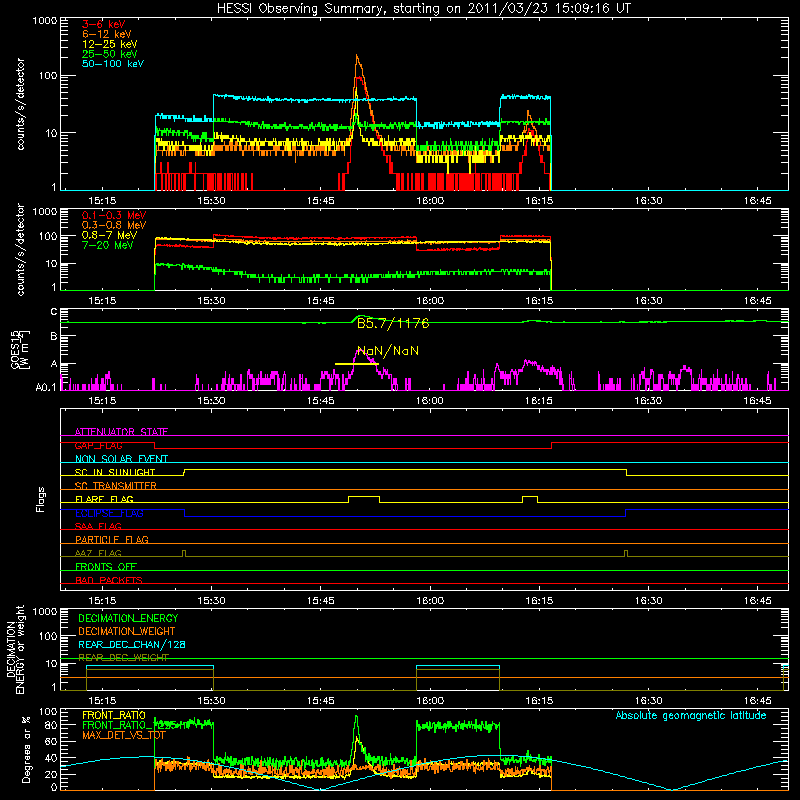Select the GAP_FLAG label
The height and width of the screenshot is (800, 800).
(x=98, y=445)
